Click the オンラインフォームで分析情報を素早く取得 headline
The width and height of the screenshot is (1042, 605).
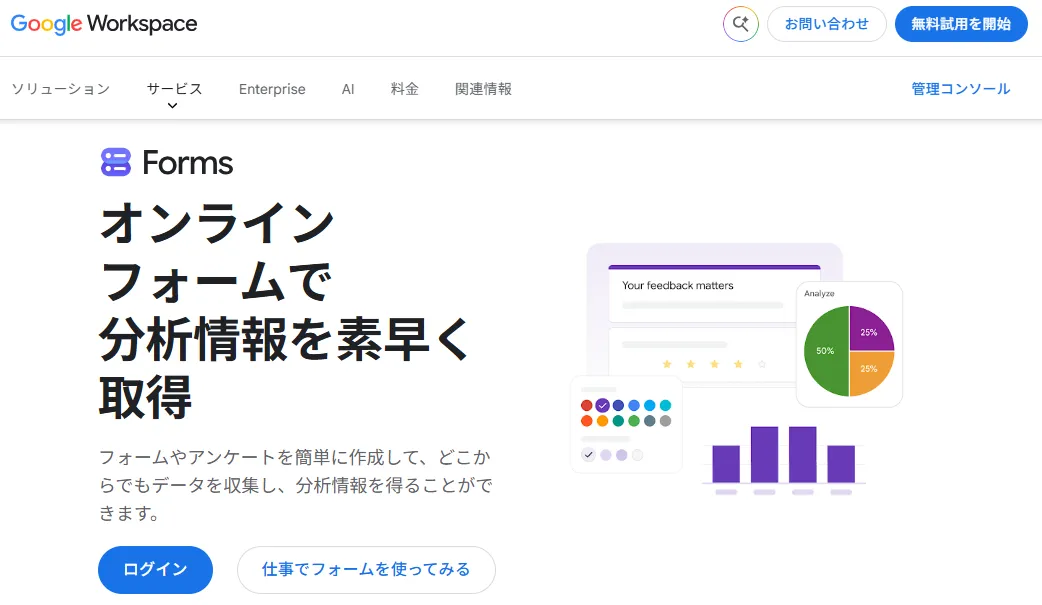(284, 310)
